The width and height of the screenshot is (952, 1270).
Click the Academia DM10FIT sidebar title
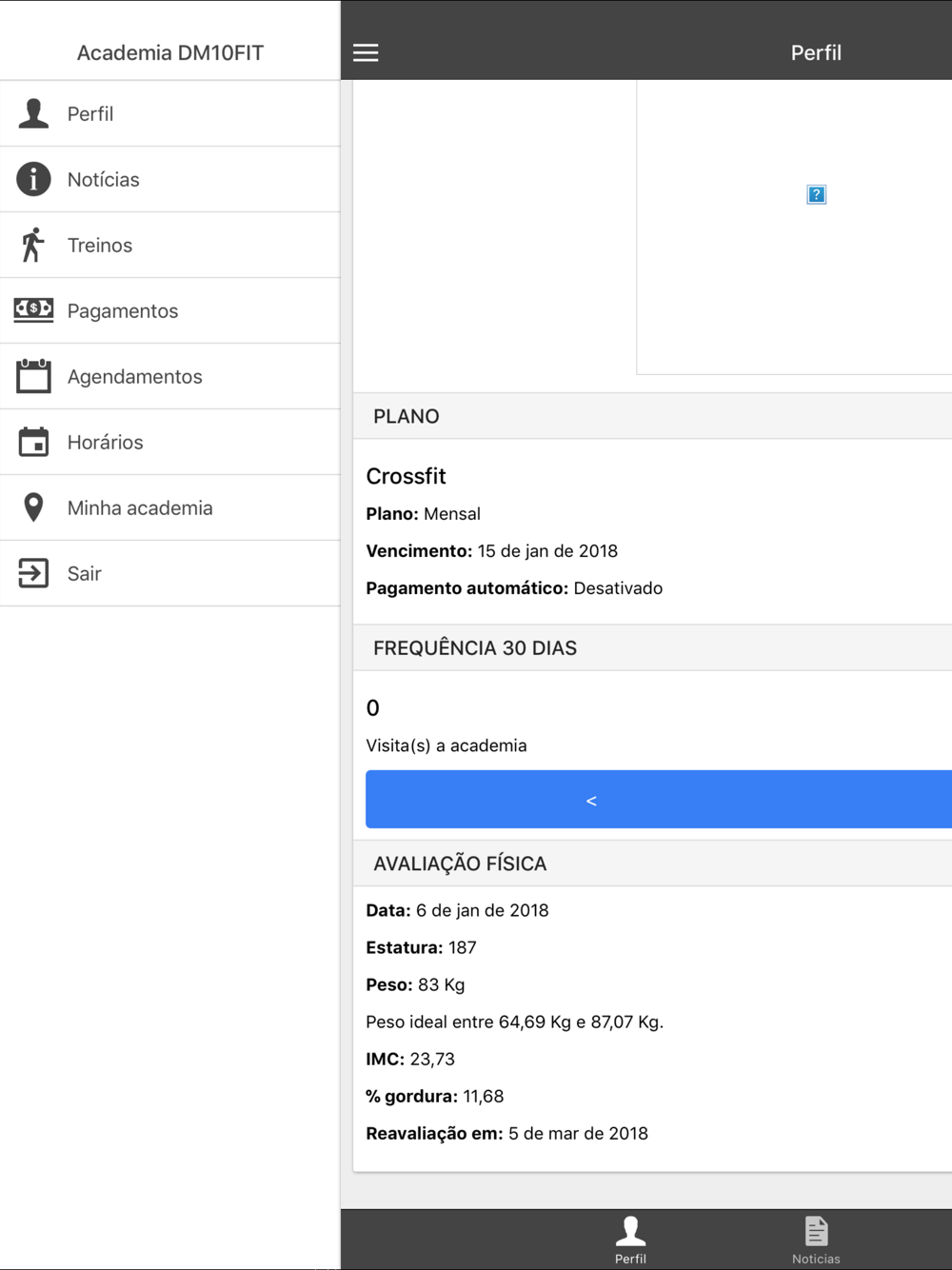[170, 52]
